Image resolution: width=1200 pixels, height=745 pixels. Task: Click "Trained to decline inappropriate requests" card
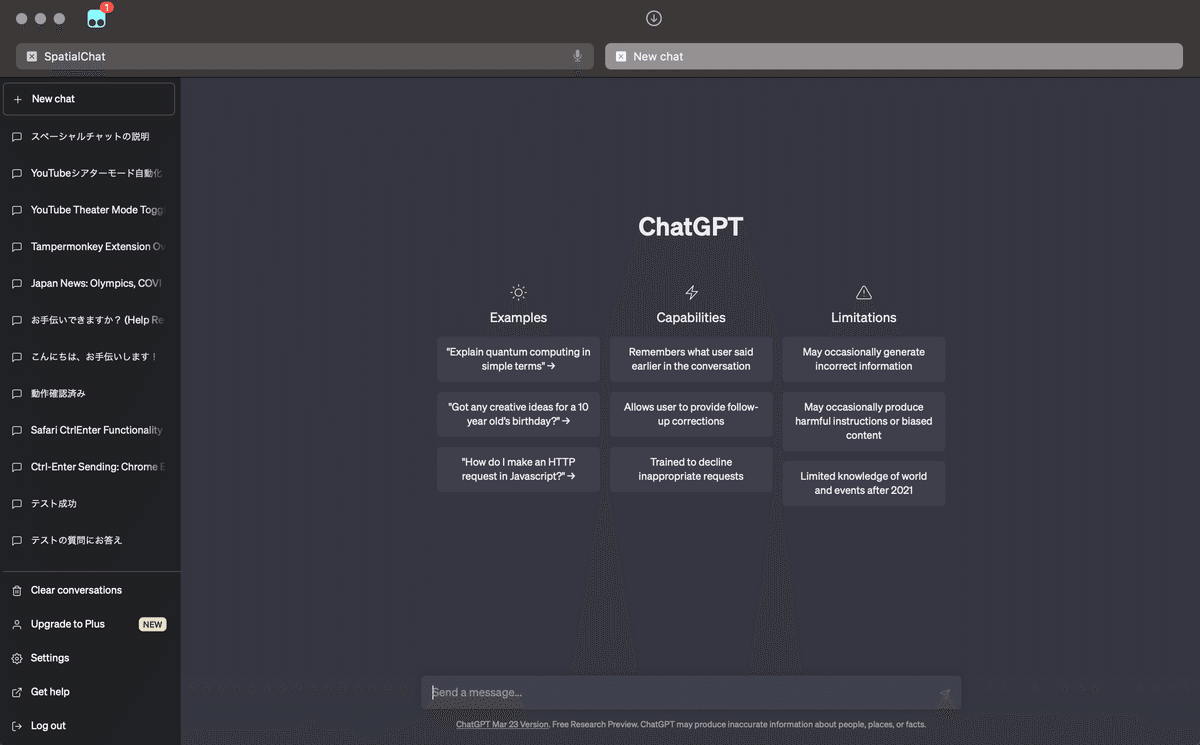pos(691,469)
